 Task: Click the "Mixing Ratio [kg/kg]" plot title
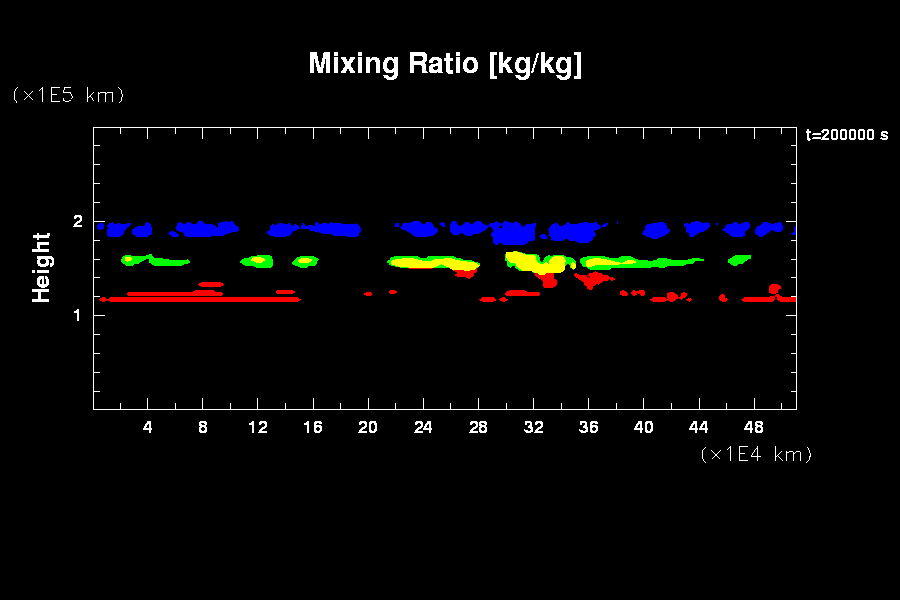[445, 64]
